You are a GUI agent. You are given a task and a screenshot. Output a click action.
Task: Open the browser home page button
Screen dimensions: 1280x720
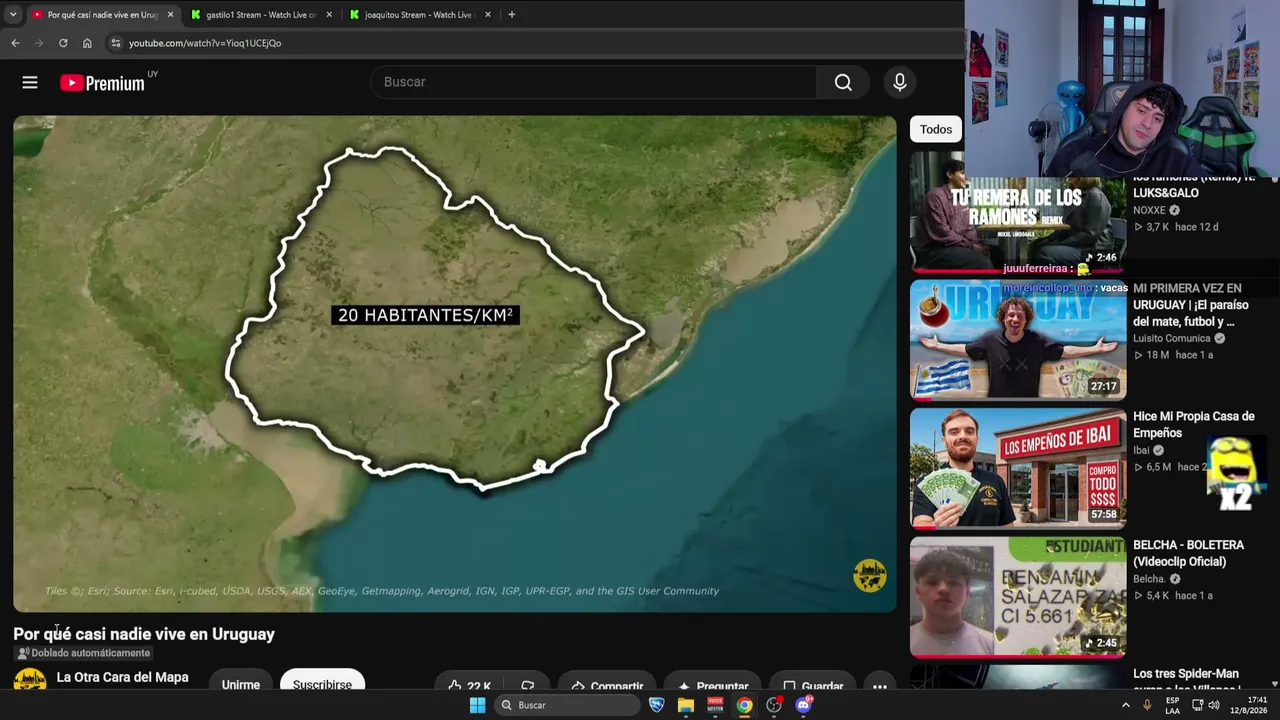coord(87,43)
